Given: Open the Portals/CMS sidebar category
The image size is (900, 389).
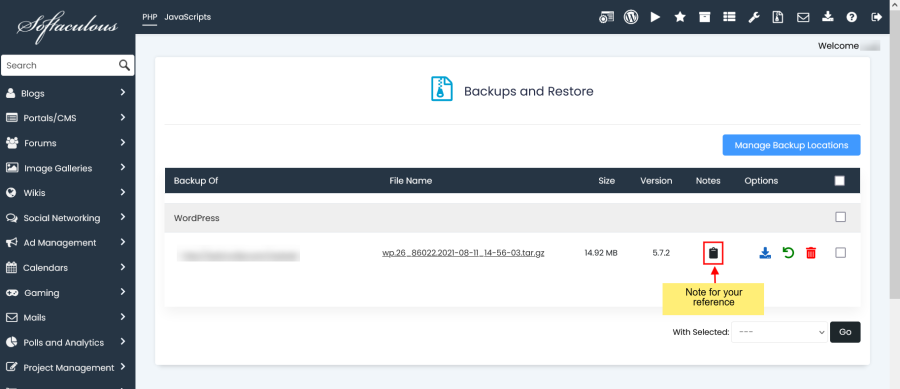Looking at the screenshot, I should (50, 118).
